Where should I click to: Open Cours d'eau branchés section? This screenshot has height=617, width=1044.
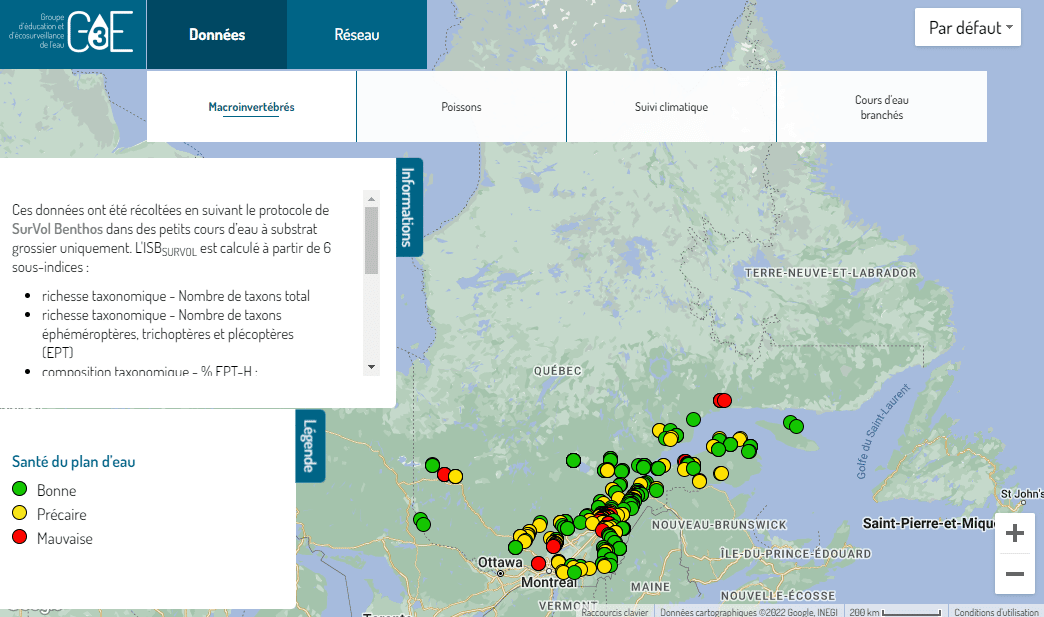[881, 107]
